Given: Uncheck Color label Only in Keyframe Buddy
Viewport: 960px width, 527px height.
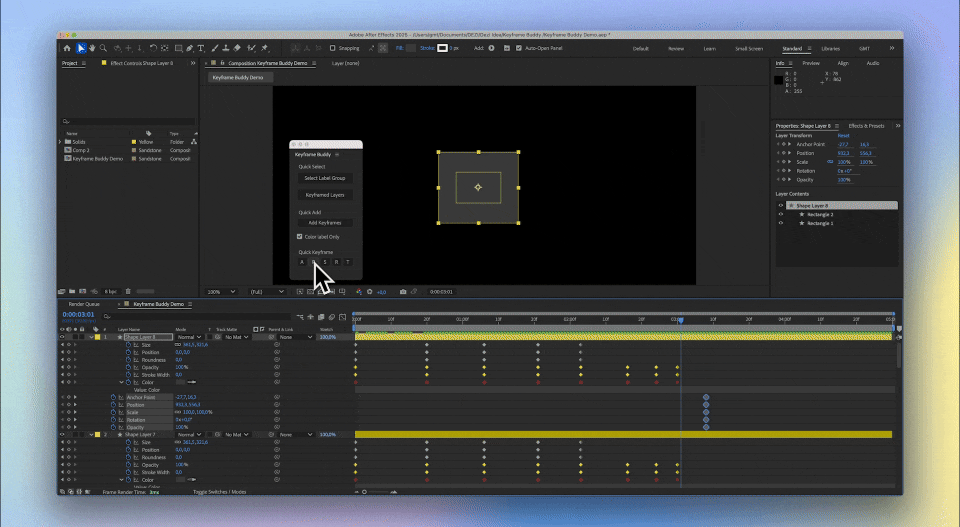Looking at the screenshot, I should pos(299,237).
